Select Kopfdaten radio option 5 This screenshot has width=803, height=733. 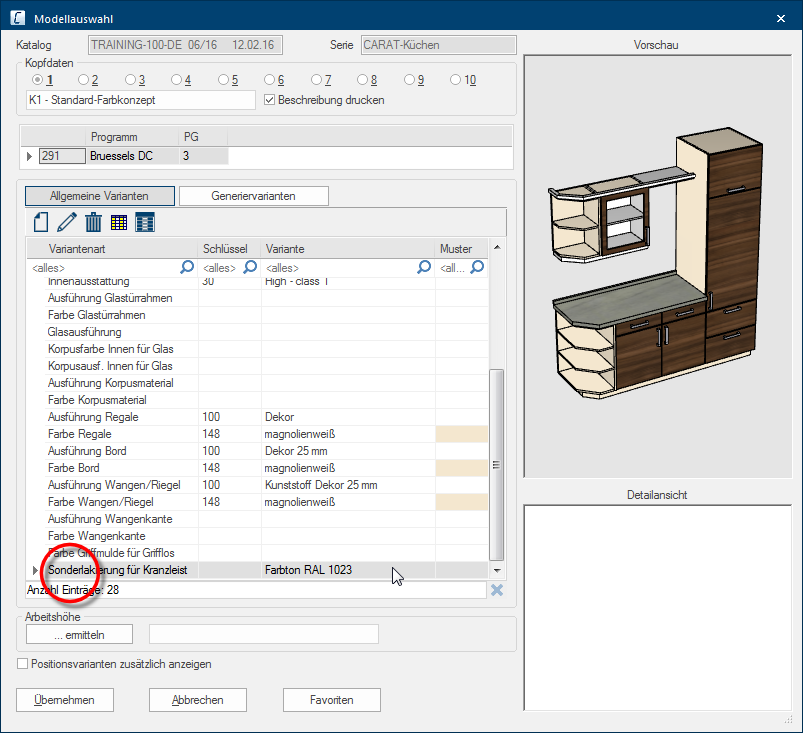pos(223,80)
